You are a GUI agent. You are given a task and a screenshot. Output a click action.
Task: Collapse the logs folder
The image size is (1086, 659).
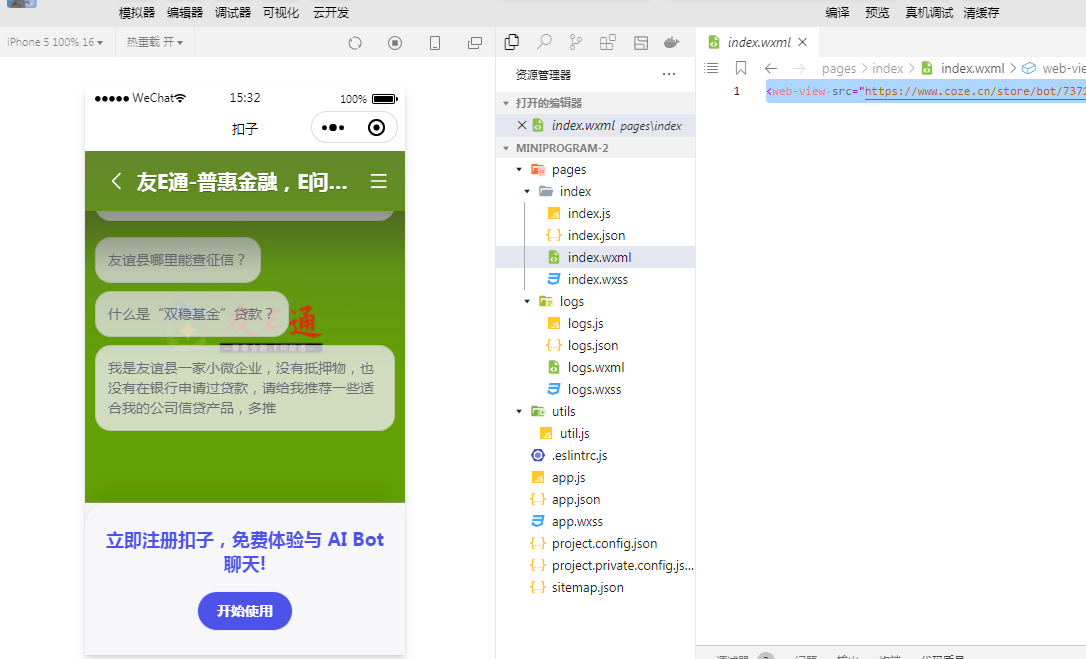coord(528,301)
